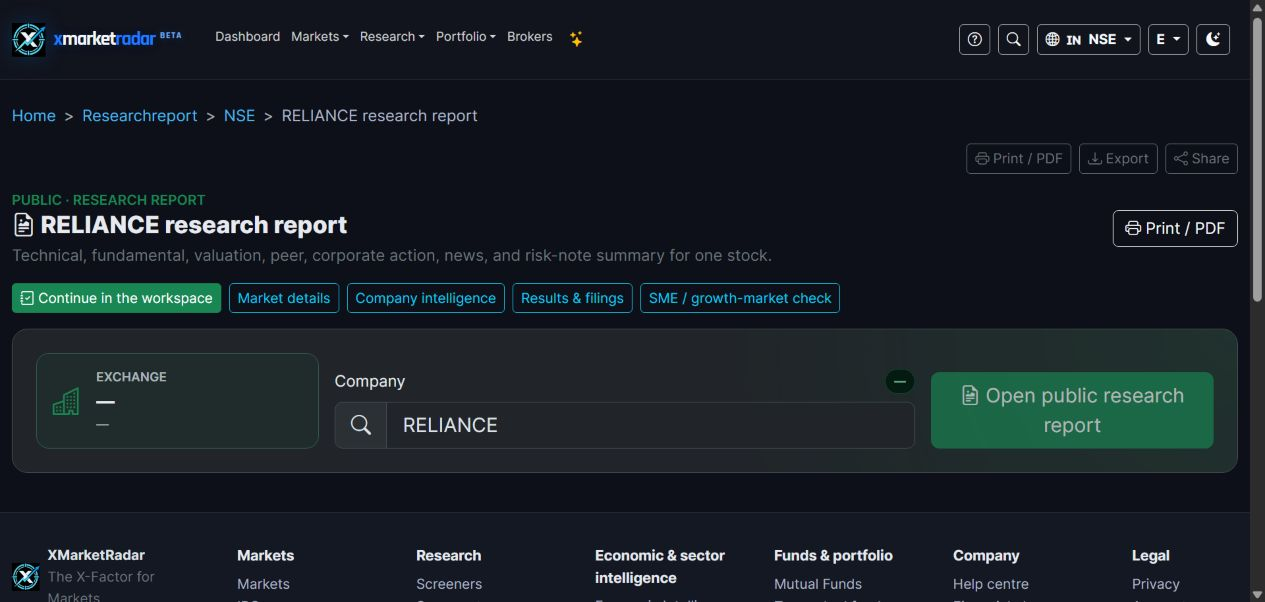Open footer Markets link
The image size is (1265, 602).
(263, 584)
